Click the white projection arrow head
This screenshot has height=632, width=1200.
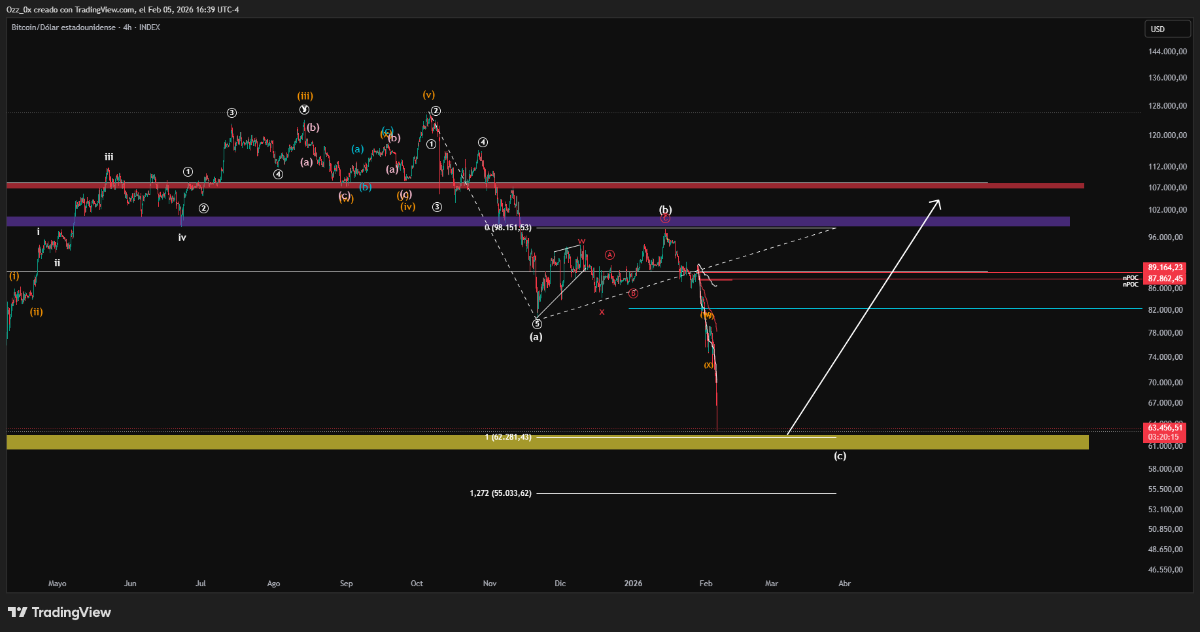[x=937, y=204]
